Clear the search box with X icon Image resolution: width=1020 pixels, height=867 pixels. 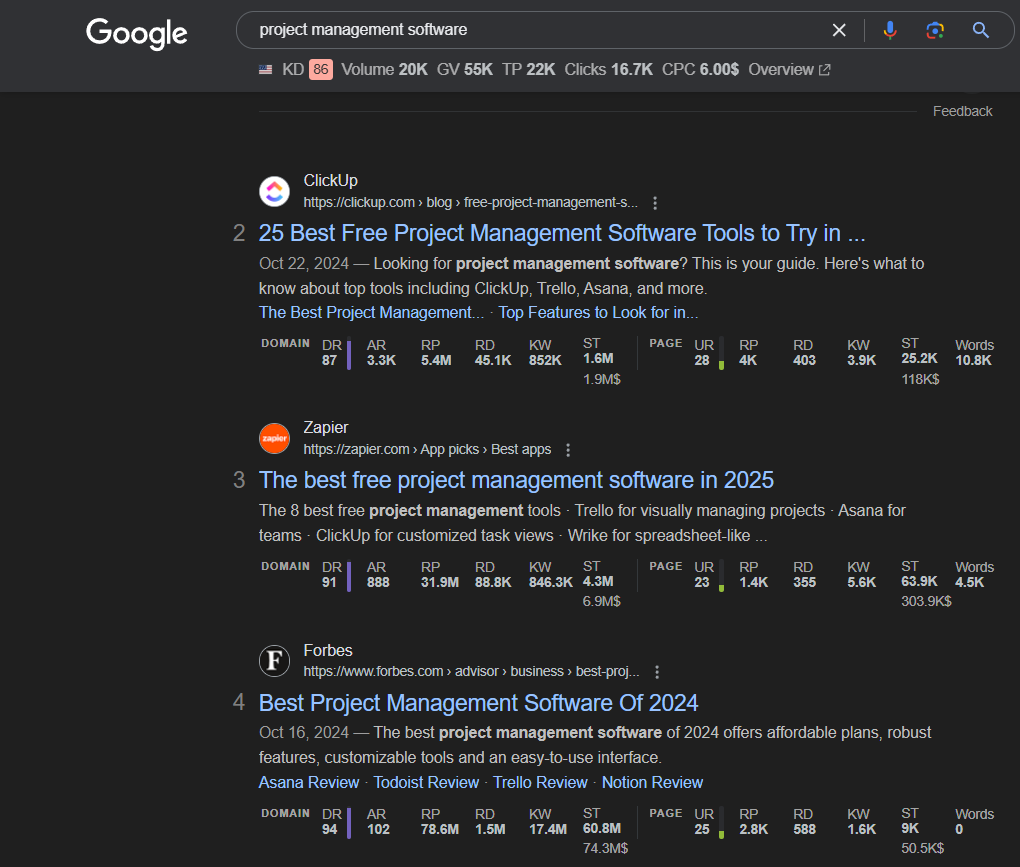coord(839,30)
